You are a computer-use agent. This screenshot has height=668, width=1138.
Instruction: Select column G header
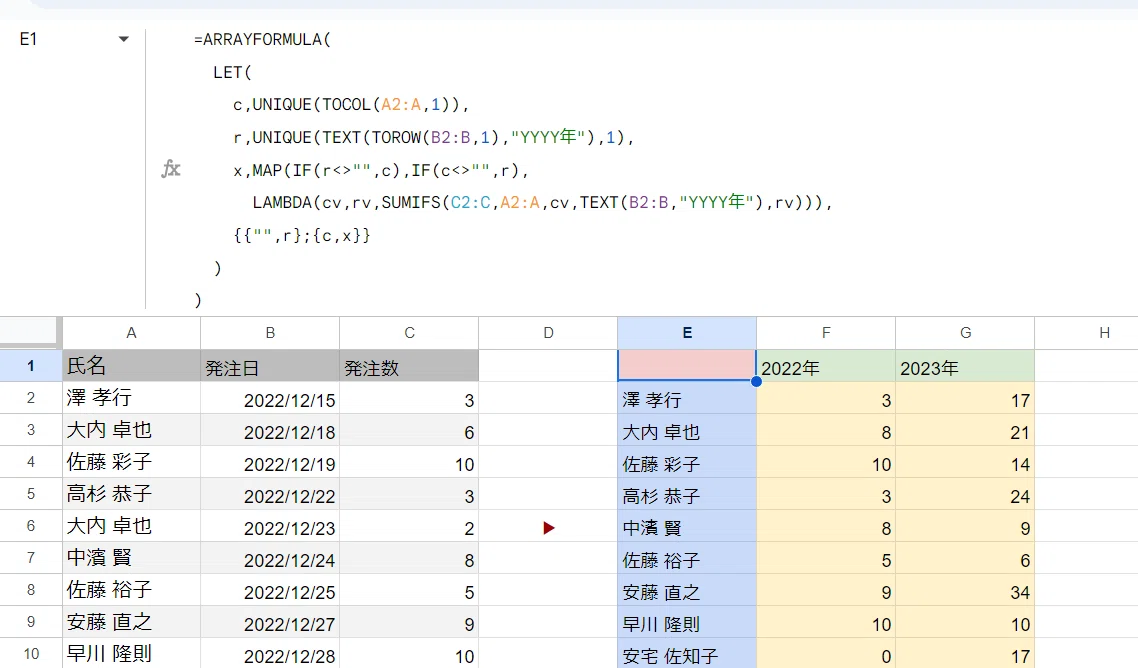point(965,333)
